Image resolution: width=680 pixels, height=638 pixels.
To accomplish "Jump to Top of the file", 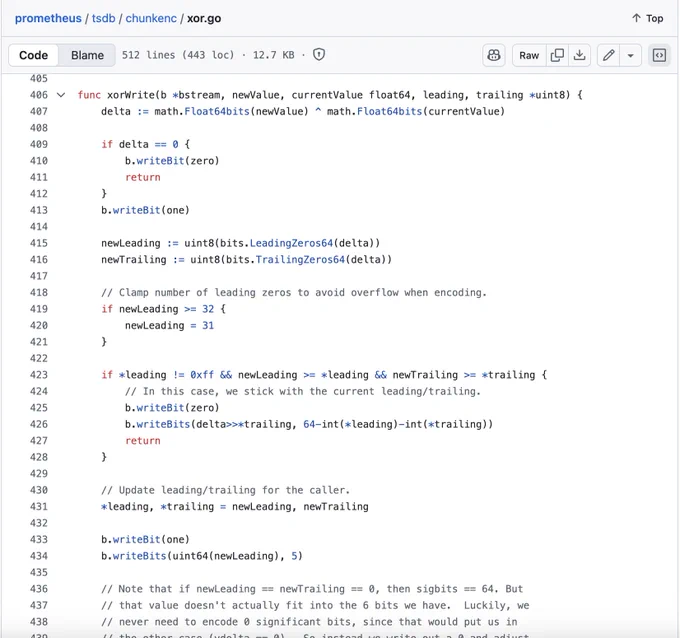I will [x=648, y=18].
